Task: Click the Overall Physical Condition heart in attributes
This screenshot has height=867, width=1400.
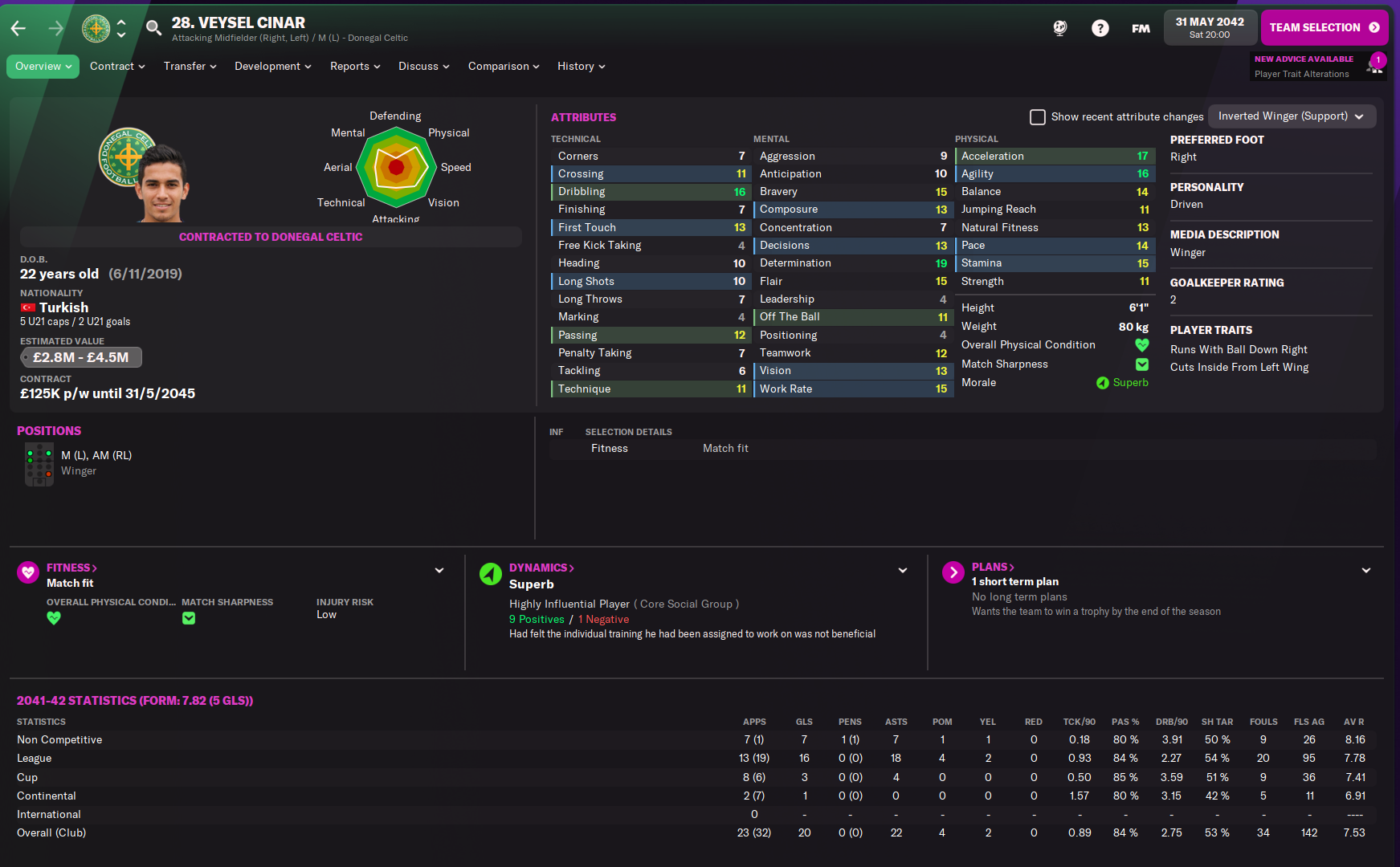Action: 1142,345
